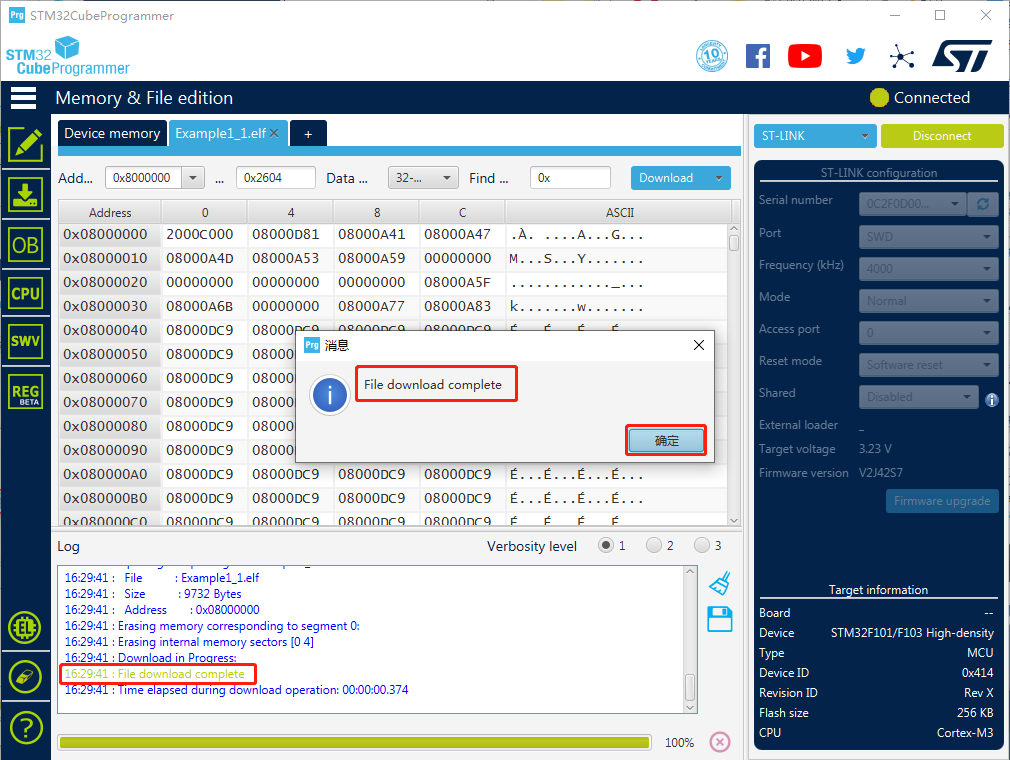Cancel operation via progress X icon
Screen dimensions: 1010x760
point(720,742)
